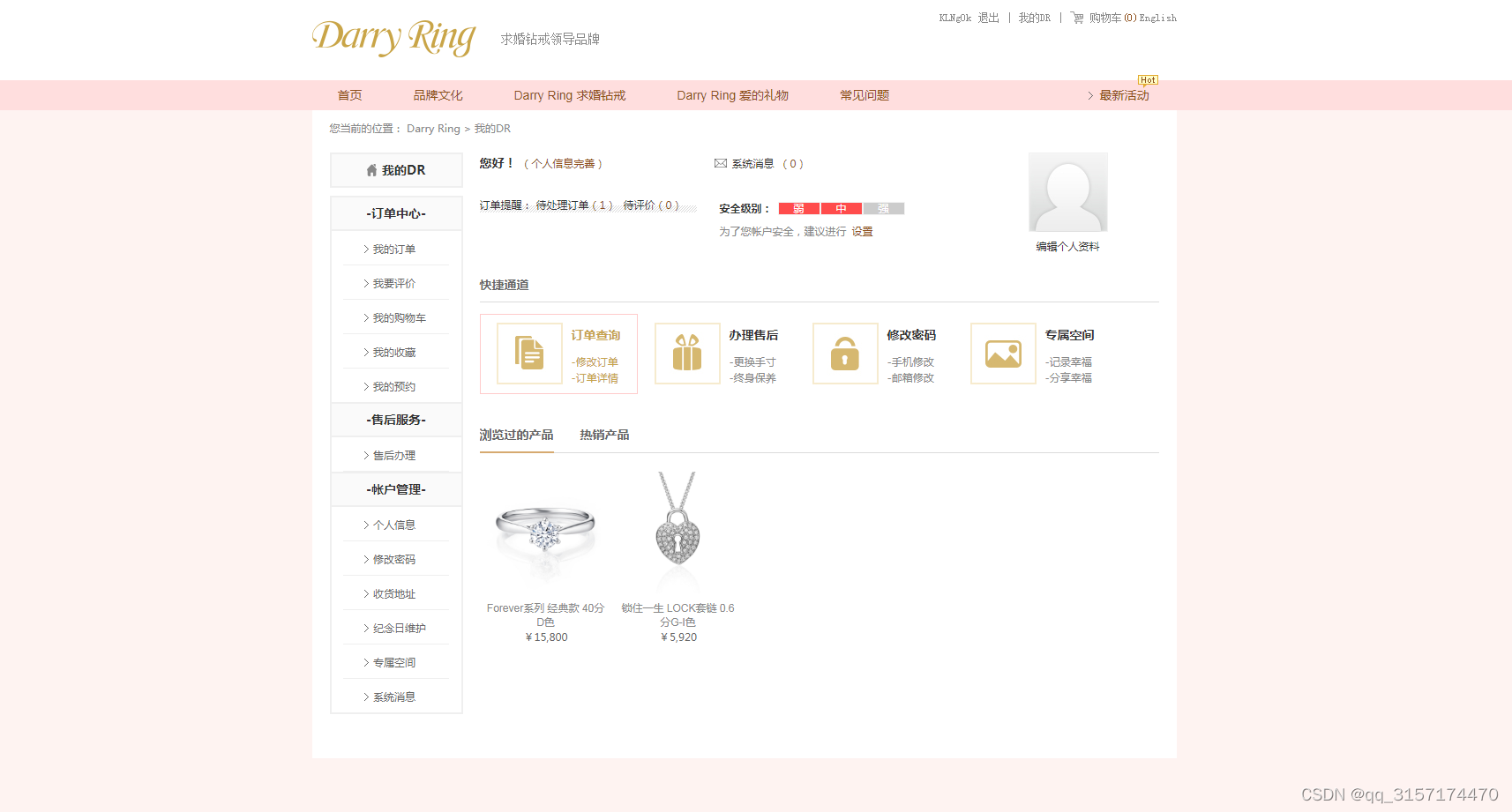Open 品牌文化 menu item

pyautogui.click(x=438, y=95)
